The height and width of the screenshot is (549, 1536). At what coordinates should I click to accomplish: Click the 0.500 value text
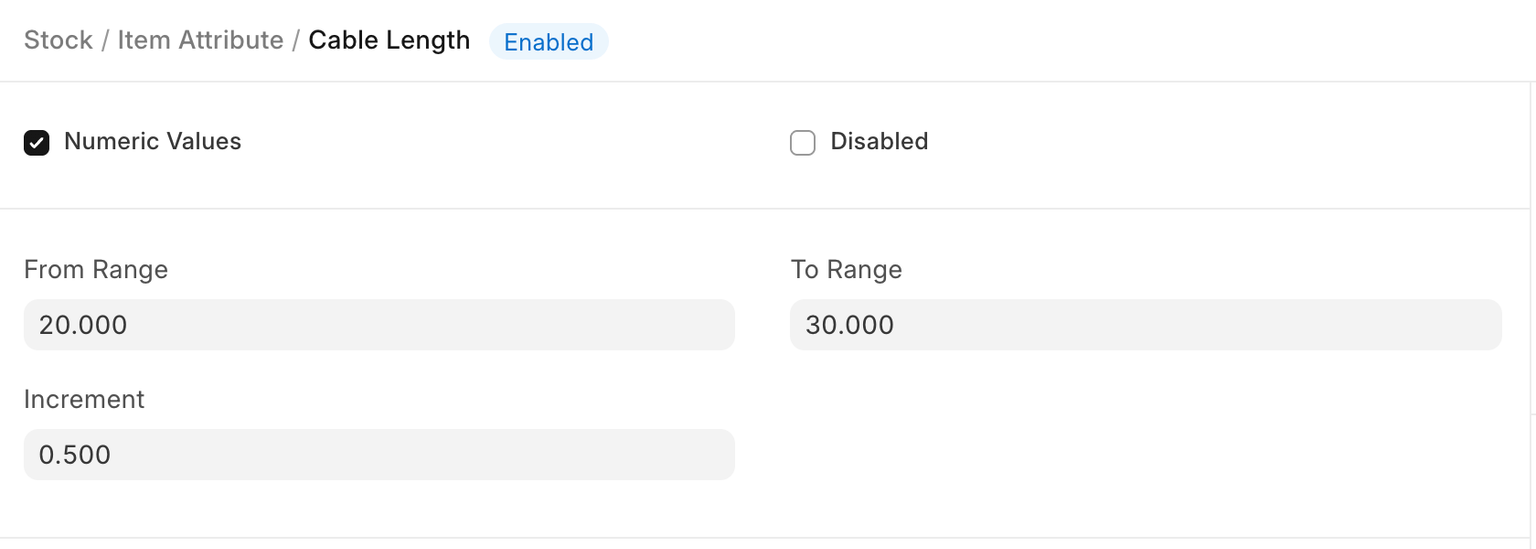click(x=75, y=455)
